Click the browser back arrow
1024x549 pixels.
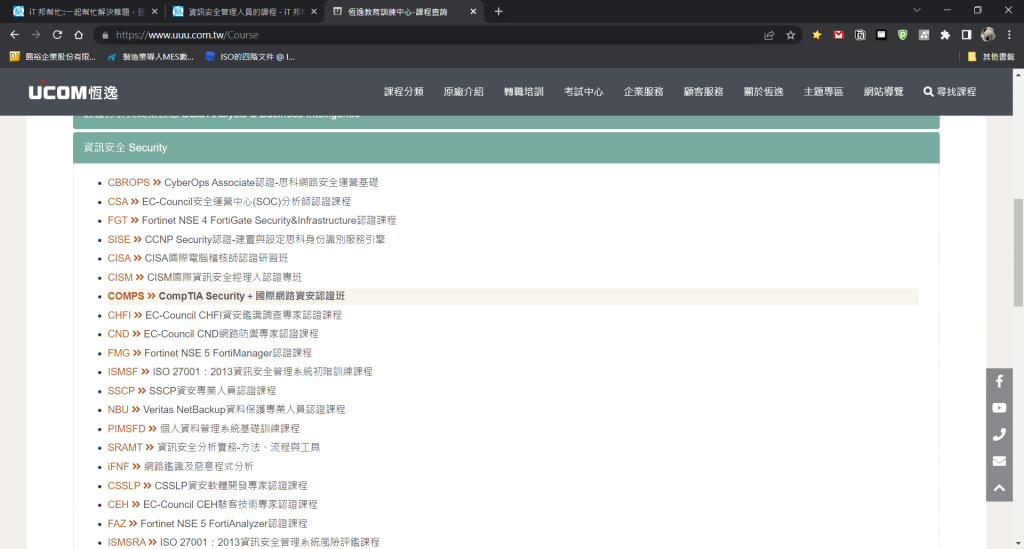click(x=14, y=35)
